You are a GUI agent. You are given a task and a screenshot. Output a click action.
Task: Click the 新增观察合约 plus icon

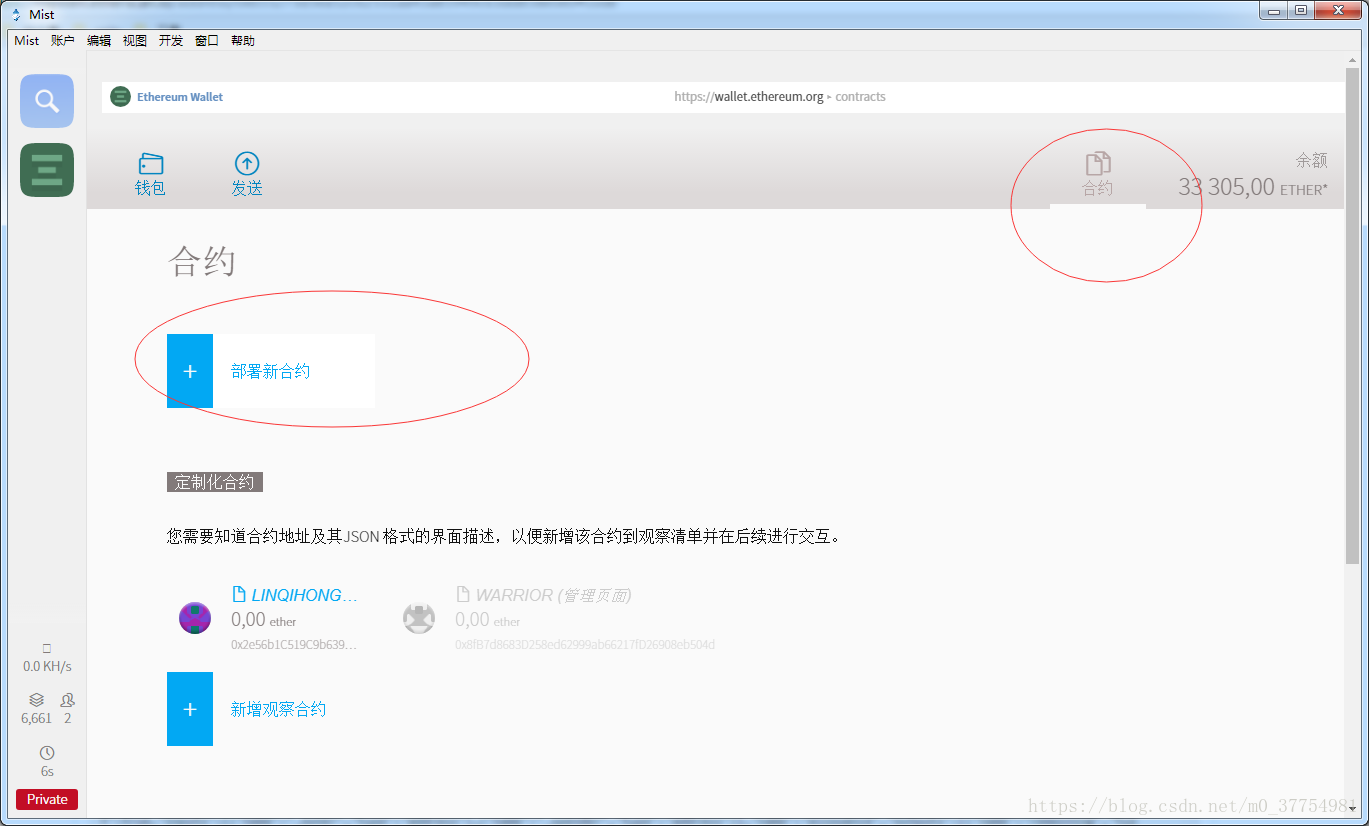pyautogui.click(x=190, y=709)
